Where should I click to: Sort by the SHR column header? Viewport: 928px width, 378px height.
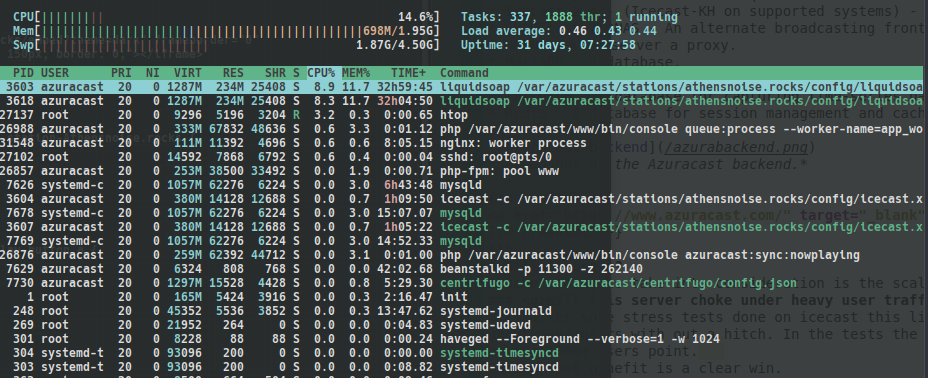tap(275, 73)
